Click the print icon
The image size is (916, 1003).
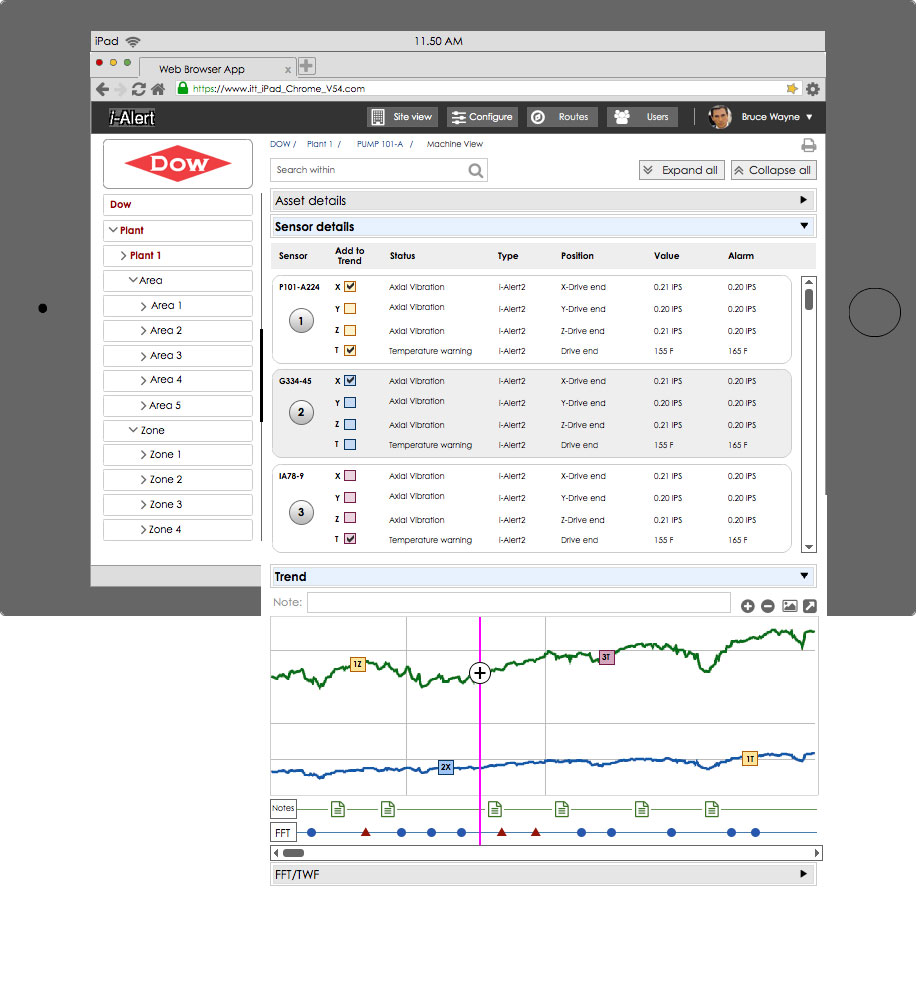point(808,146)
